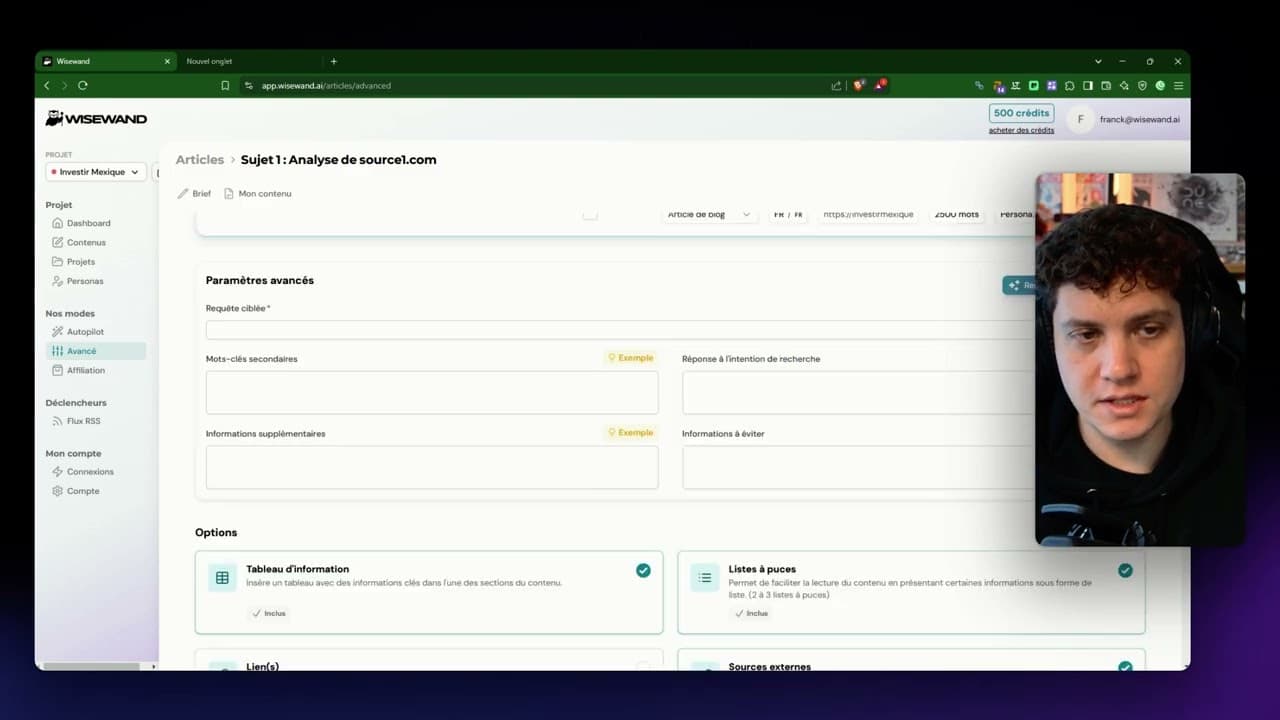1280x720 pixels.
Task: Disable the Tableau d'information option
Action: [643, 570]
